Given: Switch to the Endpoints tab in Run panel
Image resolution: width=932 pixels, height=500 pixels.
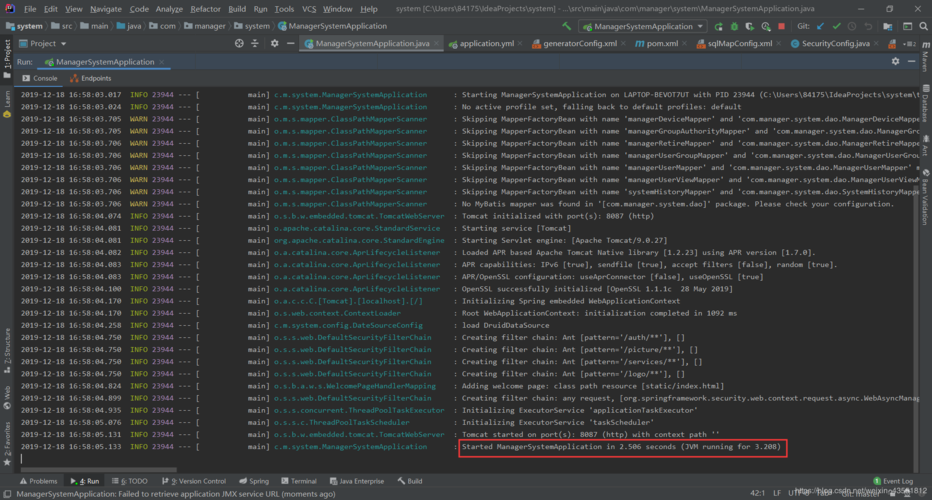Looking at the screenshot, I should point(95,78).
